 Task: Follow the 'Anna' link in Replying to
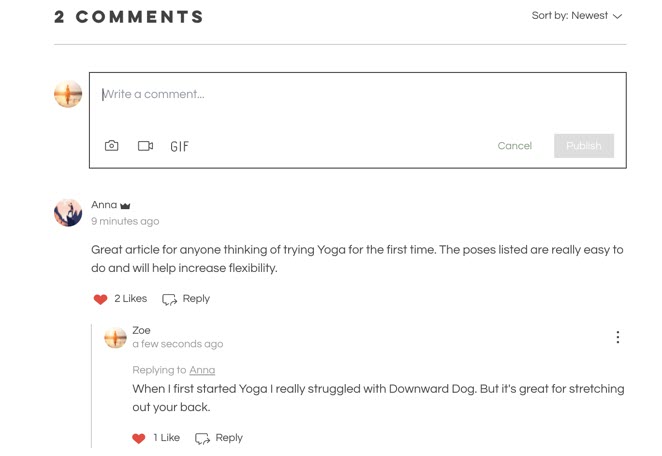pyautogui.click(x=202, y=370)
